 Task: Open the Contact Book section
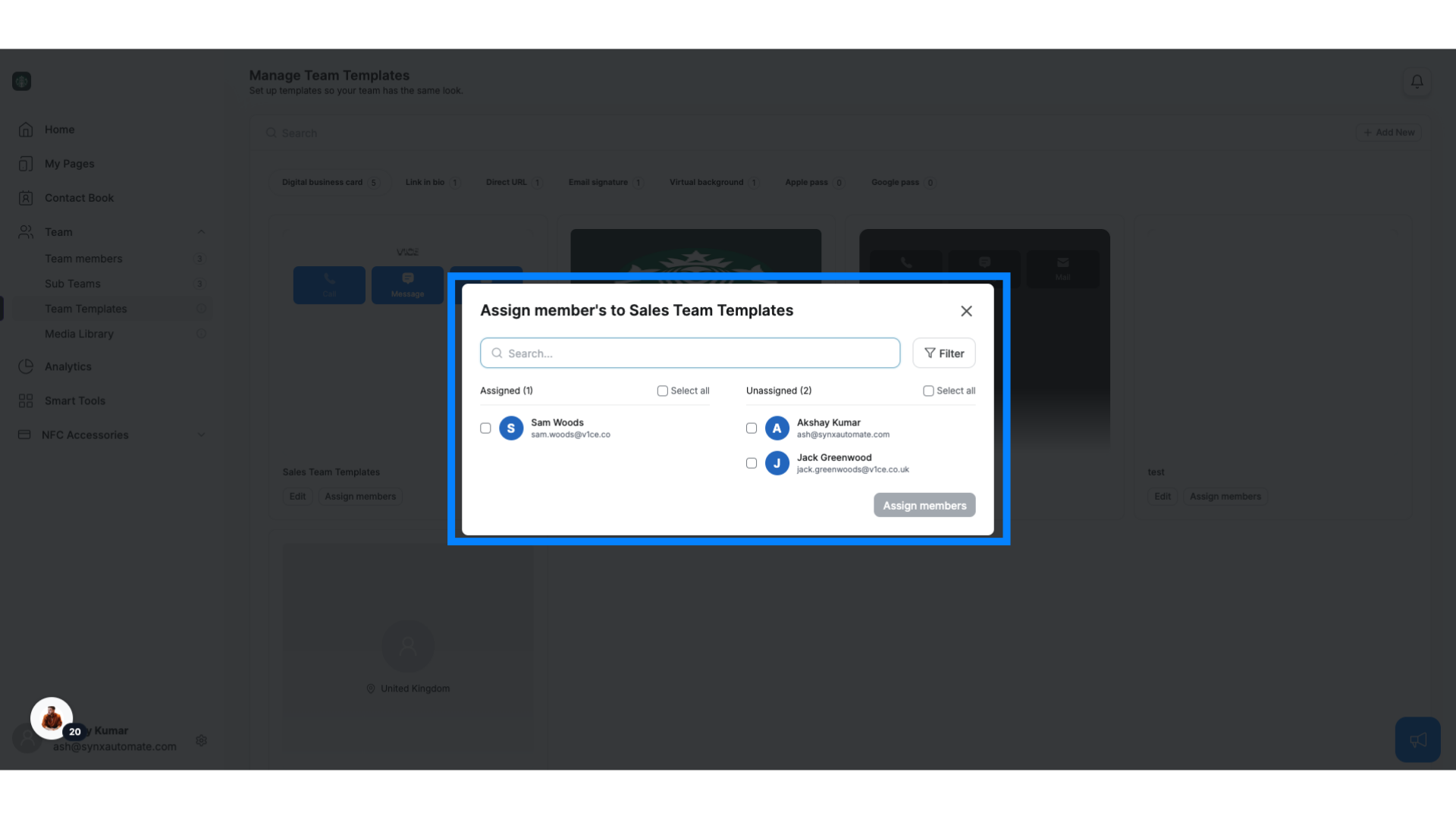[79, 197]
